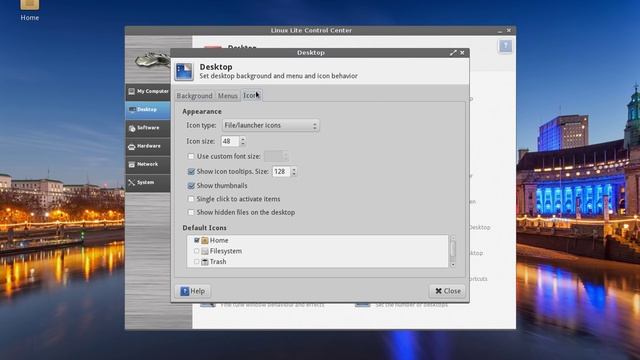Click the Hardware sidebar printer icon
Image resolution: width=640 pixels, height=360 pixels.
click(131, 147)
